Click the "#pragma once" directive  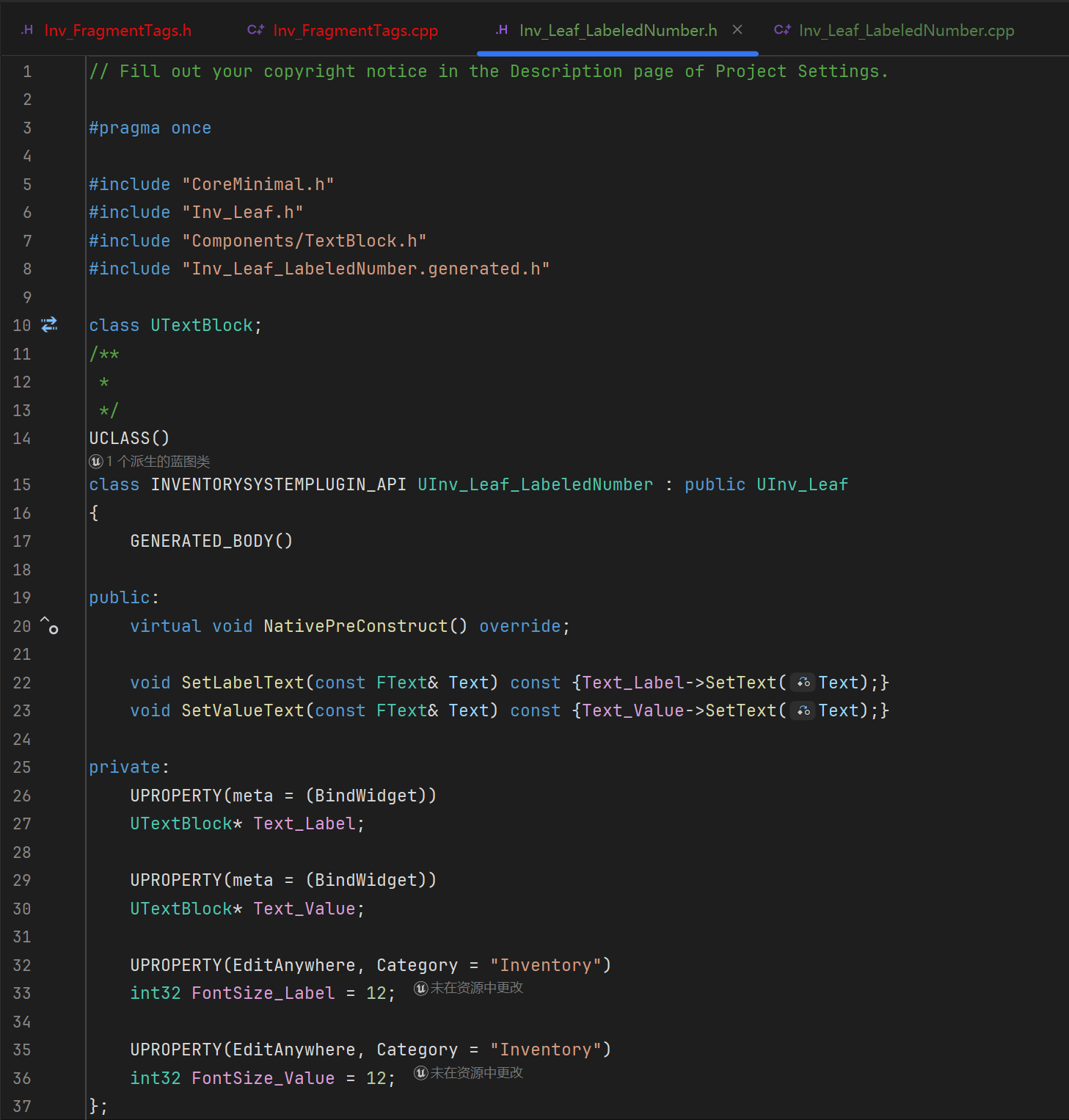pyautogui.click(x=150, y=128)
